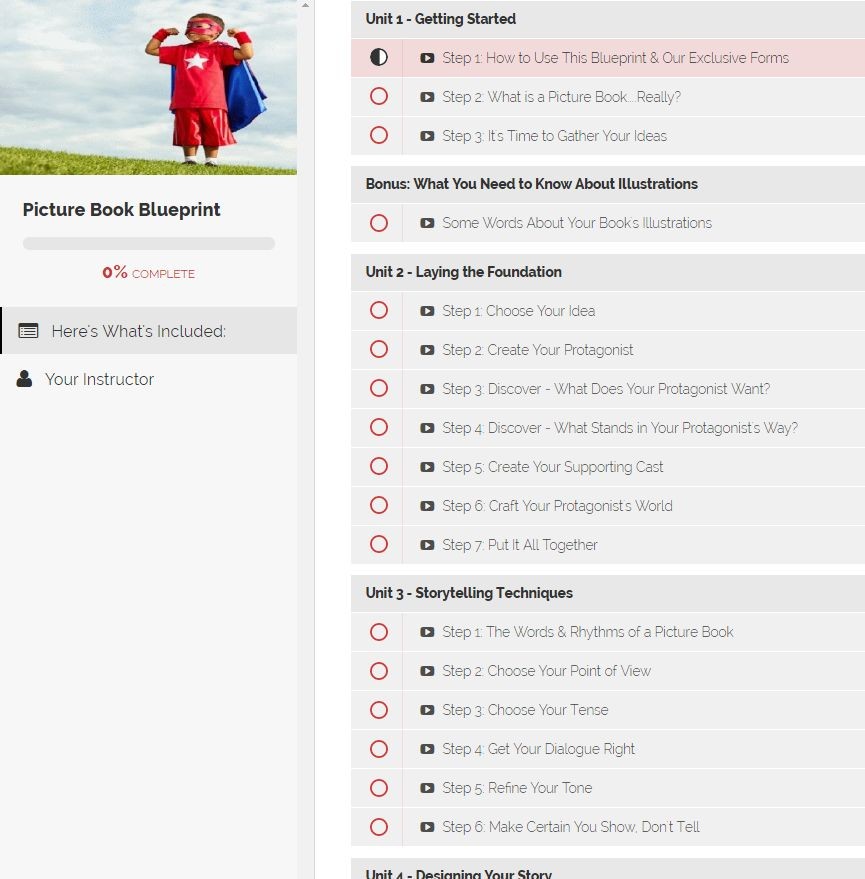Click person icon beside Your Instructor
Image resolution: width=865 pixels, height=879 pixels.
point(24,378)
